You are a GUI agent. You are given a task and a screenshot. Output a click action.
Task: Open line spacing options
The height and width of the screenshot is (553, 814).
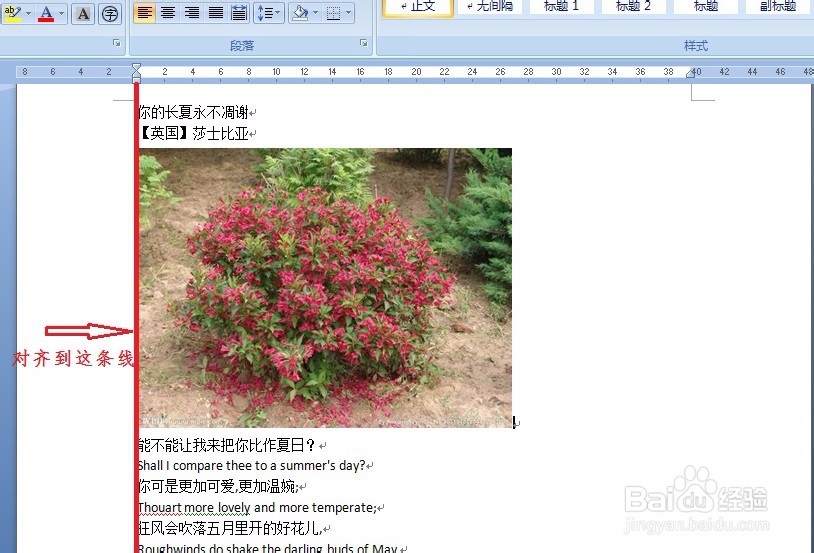(x=268, y=12)
